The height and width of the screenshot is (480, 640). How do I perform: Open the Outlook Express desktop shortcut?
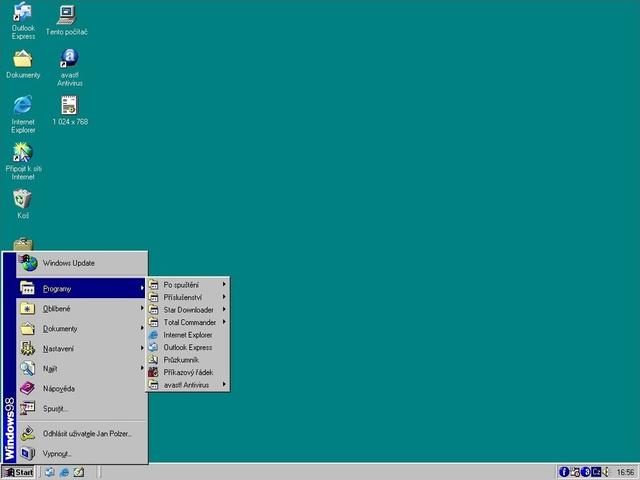tap(23, 20)
